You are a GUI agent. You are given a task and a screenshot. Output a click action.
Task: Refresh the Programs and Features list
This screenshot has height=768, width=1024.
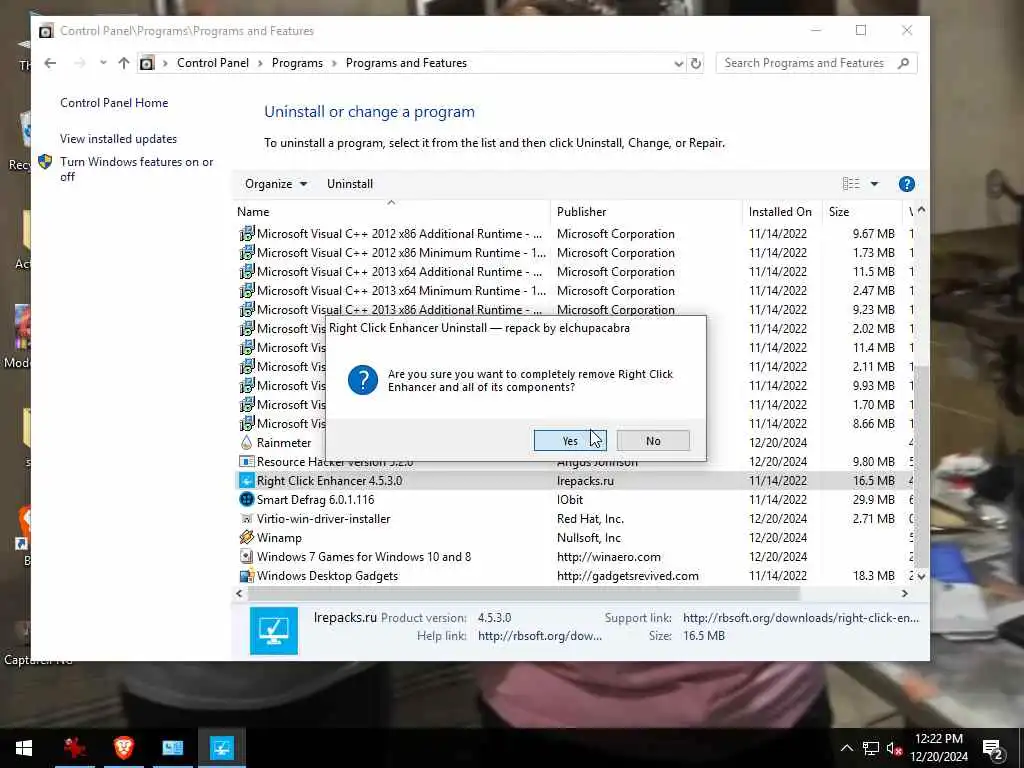(696, 63)
